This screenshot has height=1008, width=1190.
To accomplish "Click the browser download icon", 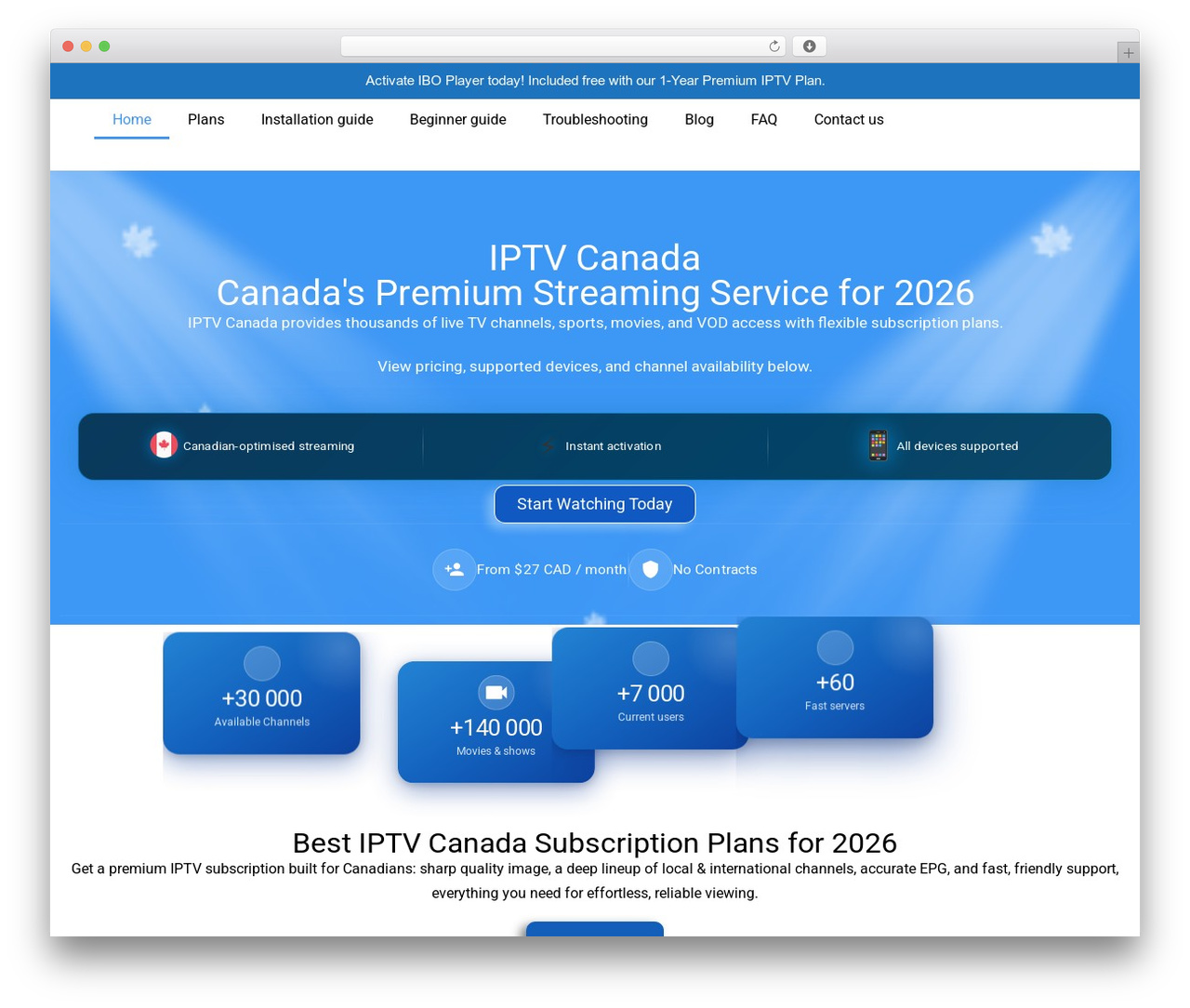I will [x=810, y=46].
